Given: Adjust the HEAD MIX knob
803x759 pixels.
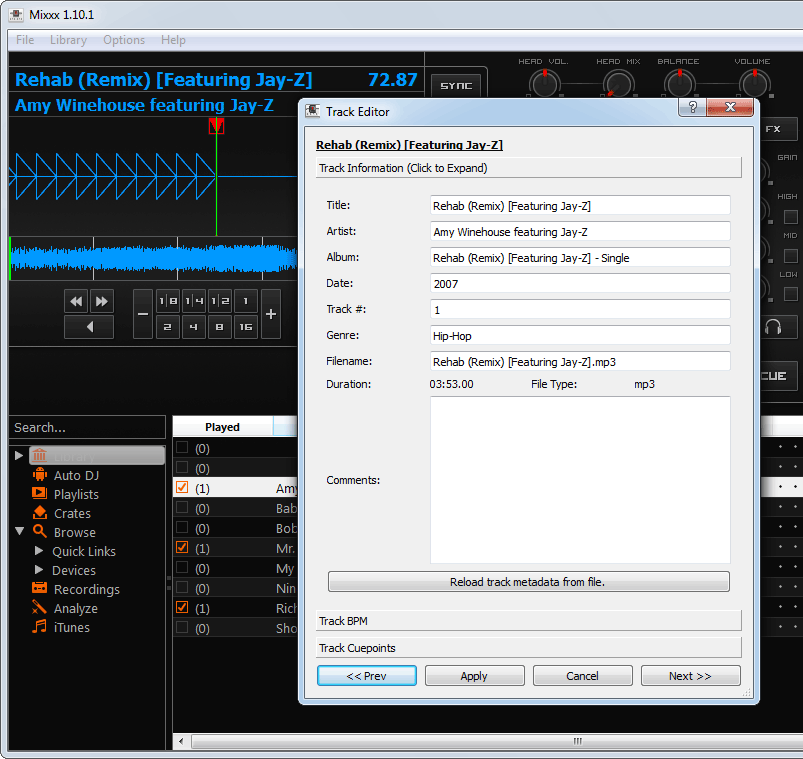Looking at the screenshot, I should click(619, 83).
